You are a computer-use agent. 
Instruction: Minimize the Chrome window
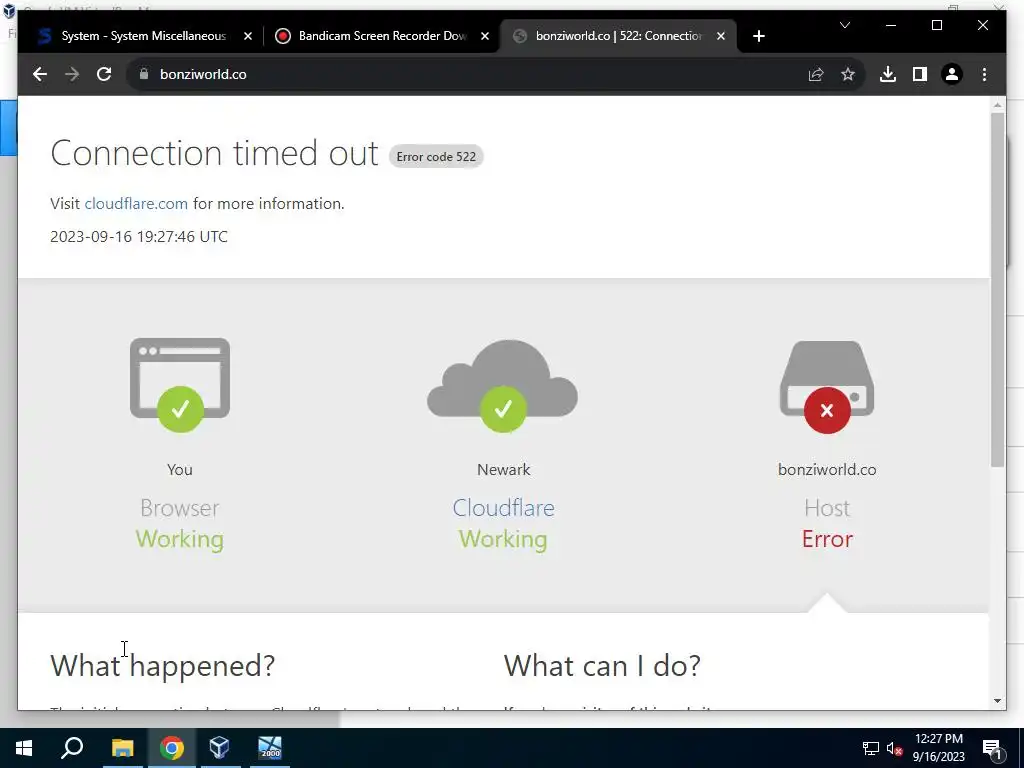pos(891,25)
